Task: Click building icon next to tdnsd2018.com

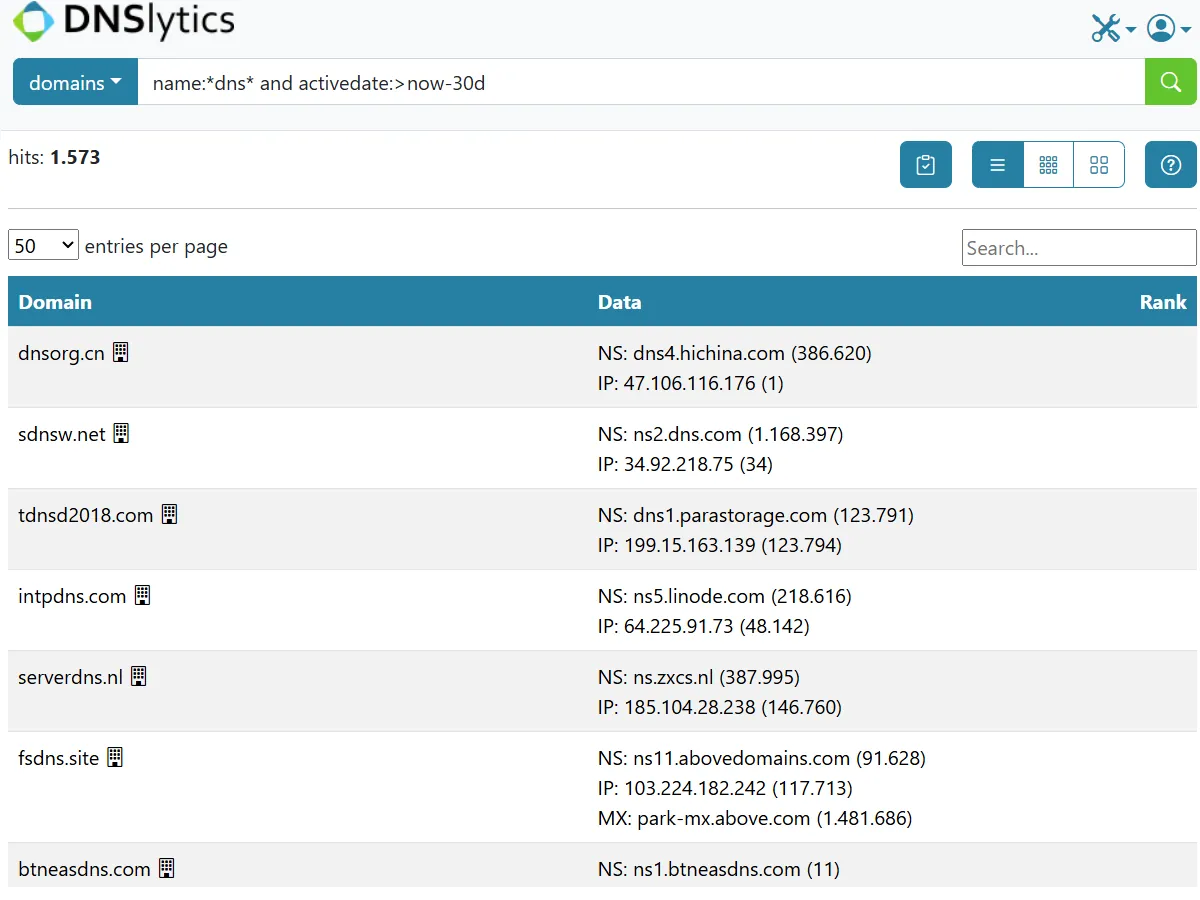Action: [170, 514]
